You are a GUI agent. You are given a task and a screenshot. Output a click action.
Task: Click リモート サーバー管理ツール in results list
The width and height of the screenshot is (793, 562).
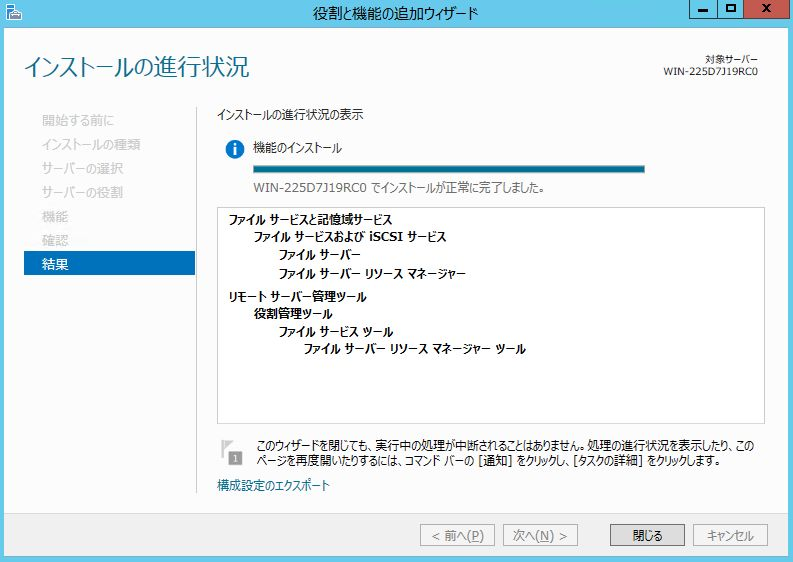pos(297,297)
